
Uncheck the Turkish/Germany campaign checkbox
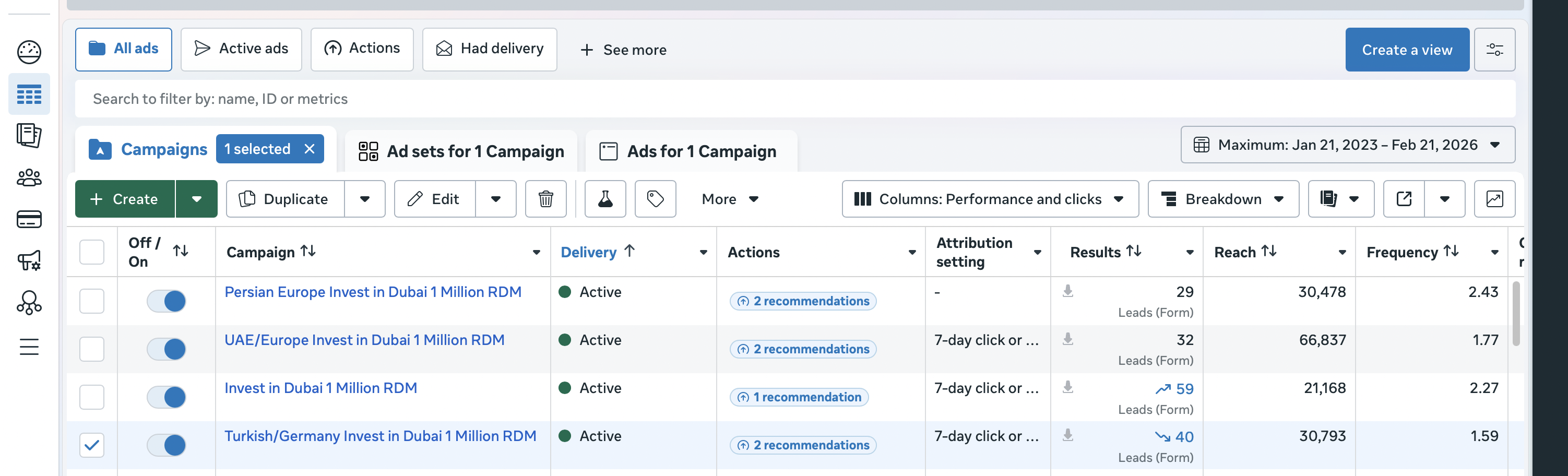pyautogui.click(x=92, y=445)
